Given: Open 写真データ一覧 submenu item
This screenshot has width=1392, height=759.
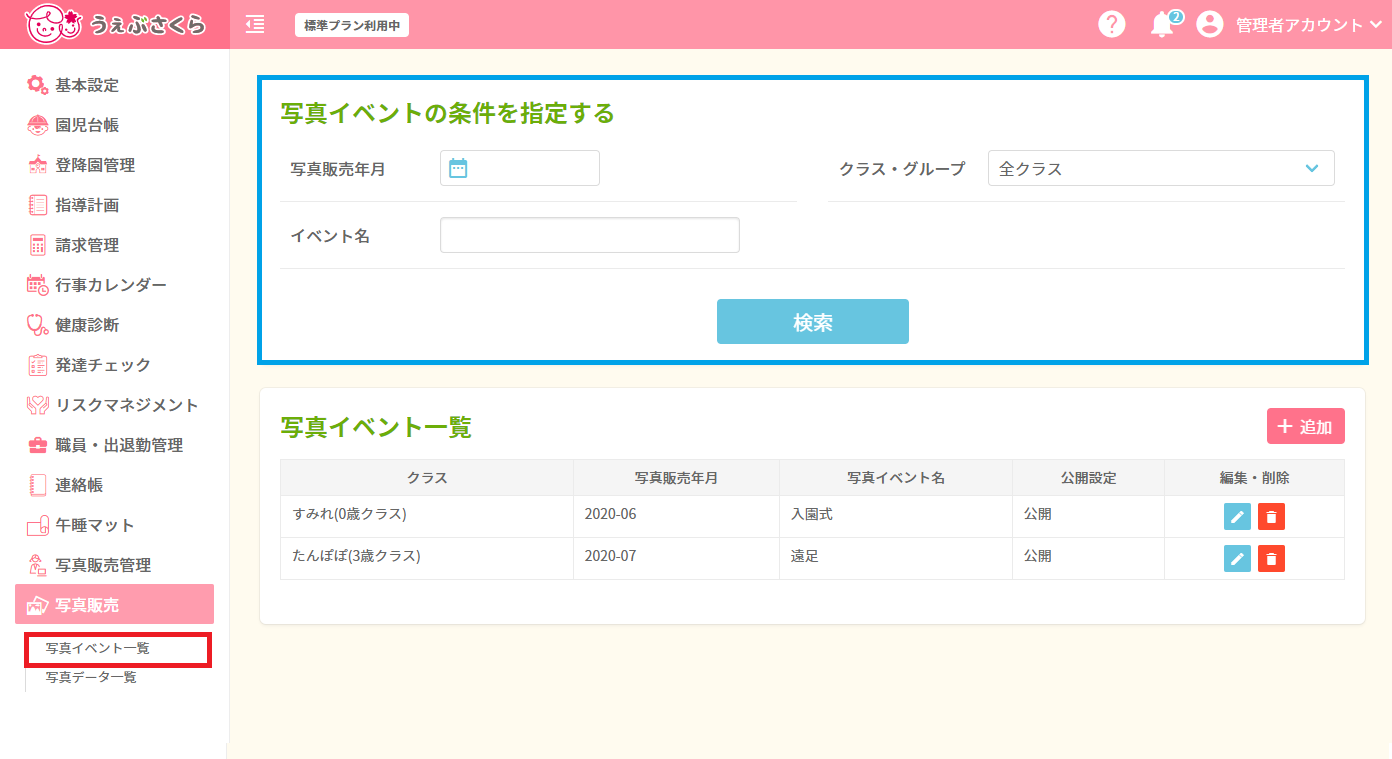Looking at the screenshot, I should [x=91, y=677].
